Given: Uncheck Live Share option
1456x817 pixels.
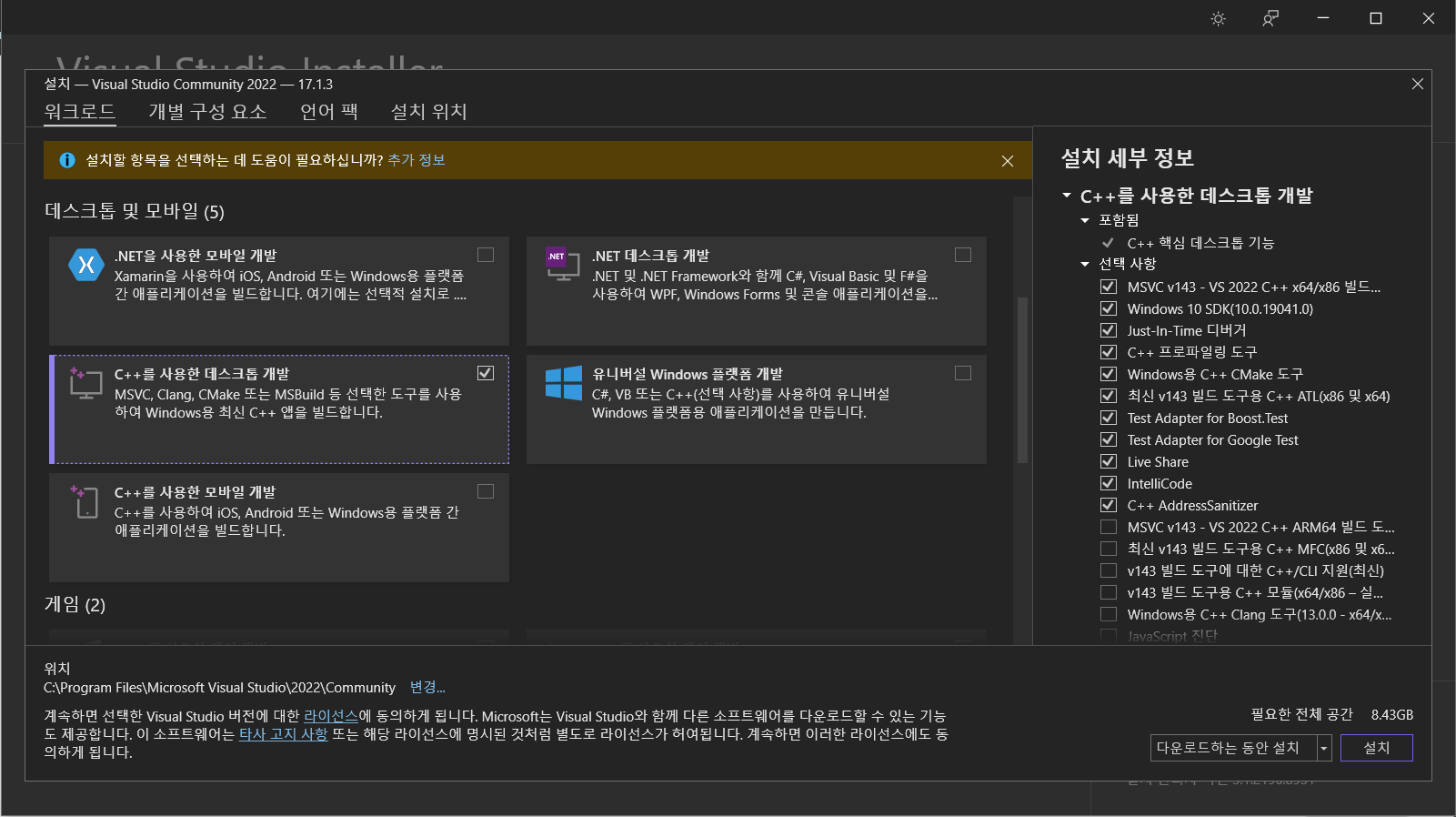Looking at the screenshot, I should pos(1109,461).
